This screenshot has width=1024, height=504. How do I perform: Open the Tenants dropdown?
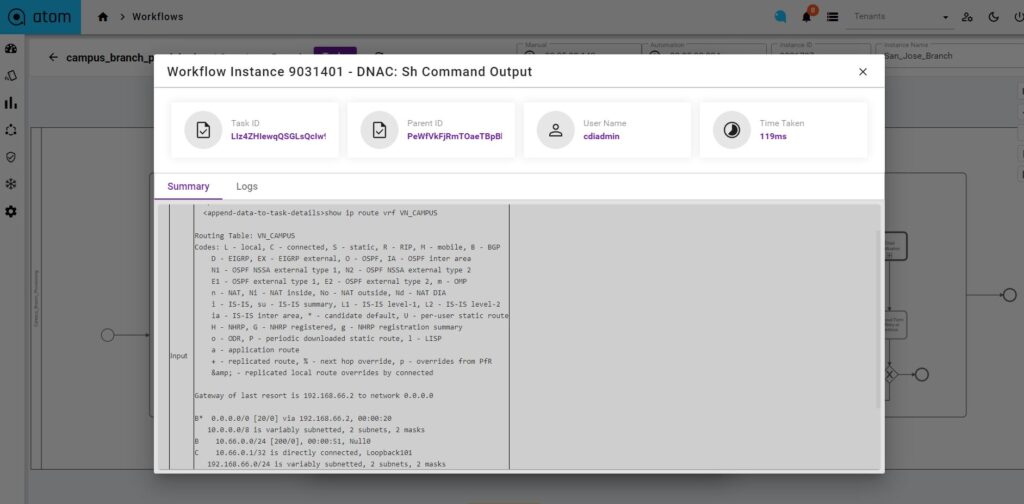point(901,17)
